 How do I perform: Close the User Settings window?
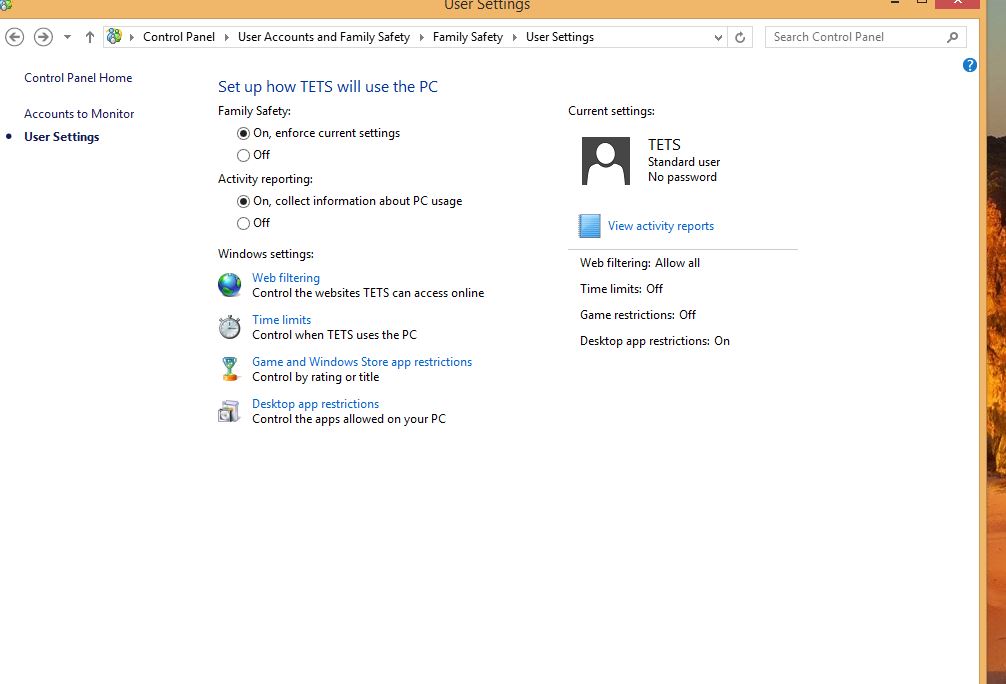click(x=957, y=3)
